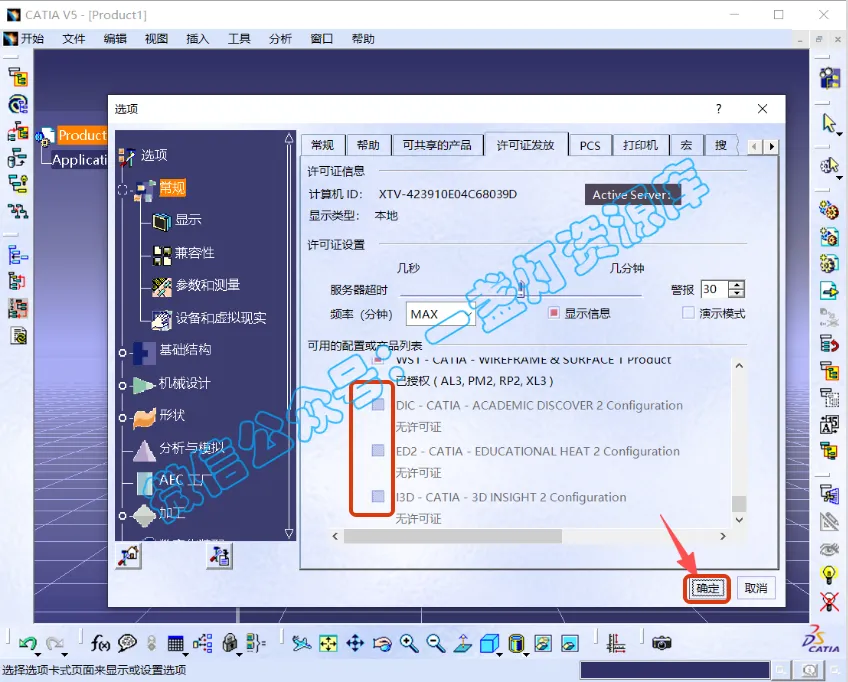Expand the 形状 tree node
Viewport: 848px width, 682px height.
point(122,418)
